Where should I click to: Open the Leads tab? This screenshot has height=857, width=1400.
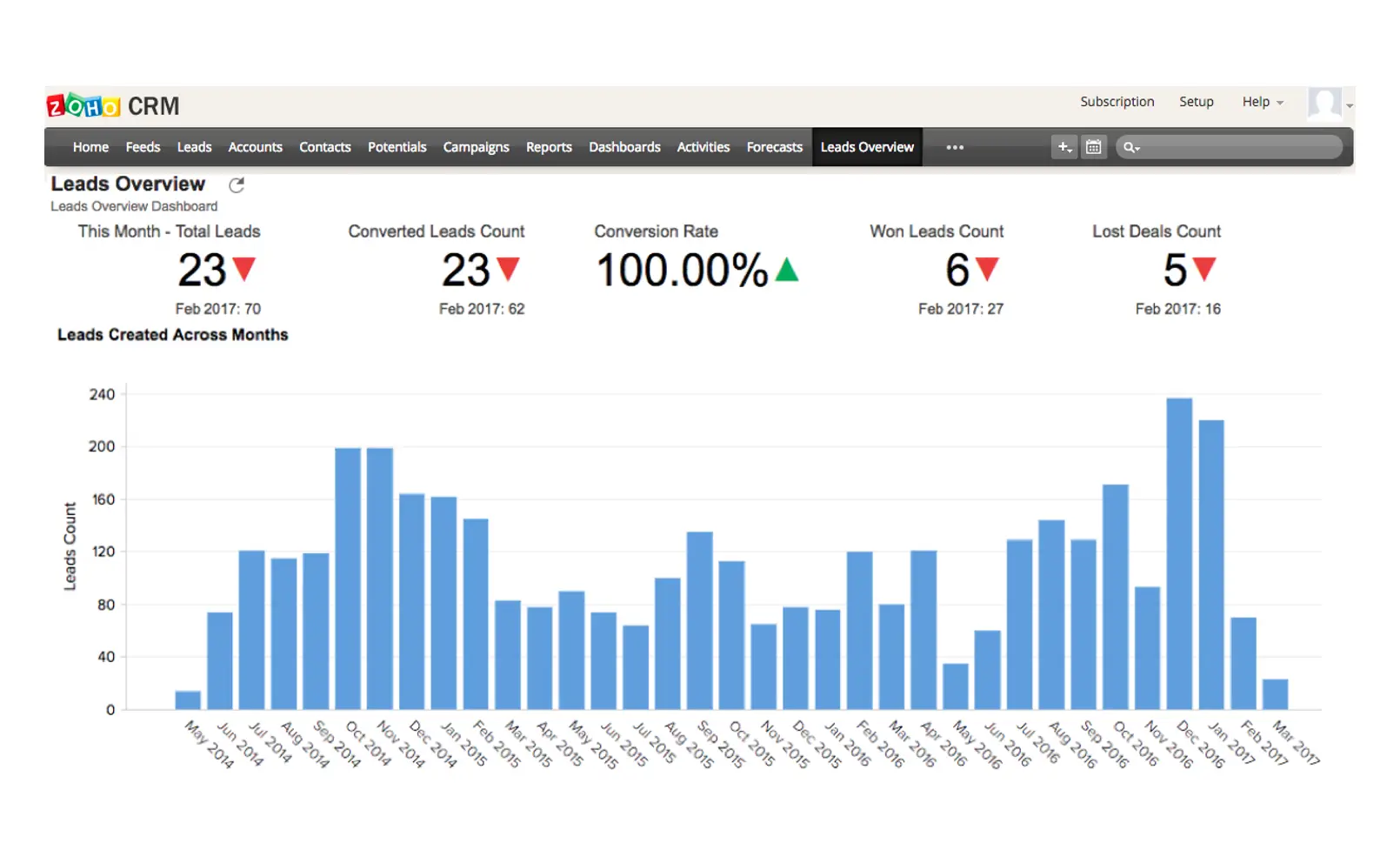(x=194, y=147)
